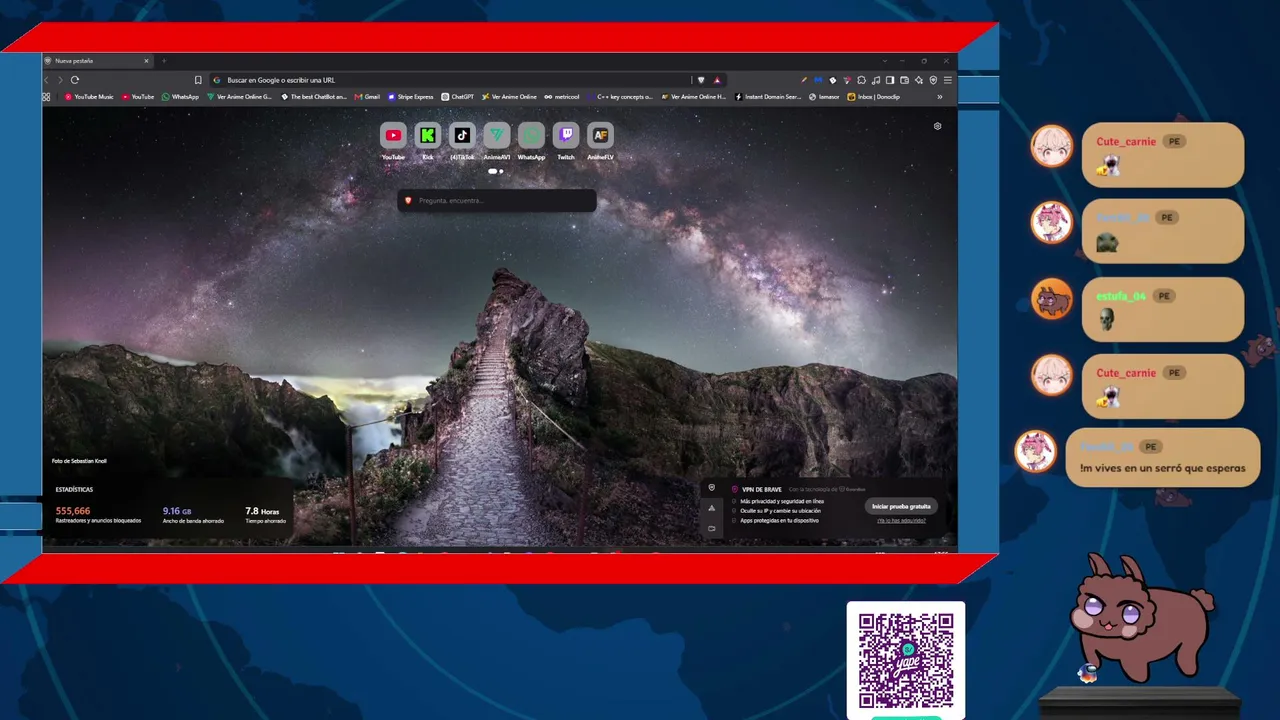Click the browser back arrow
1280x720 pixels.
47,80
